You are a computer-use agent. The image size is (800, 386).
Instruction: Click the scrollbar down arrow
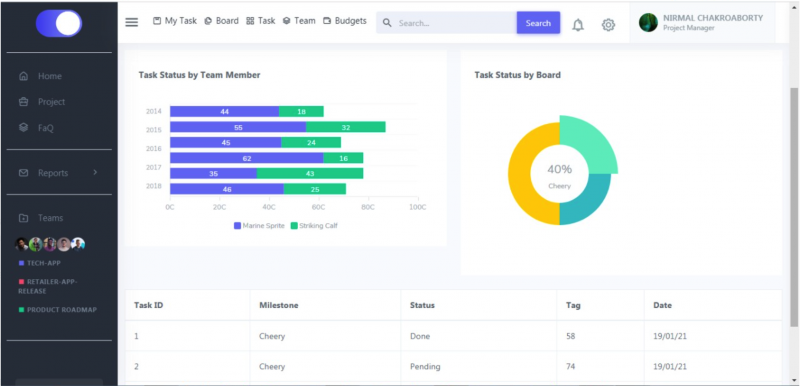(794, 380)
